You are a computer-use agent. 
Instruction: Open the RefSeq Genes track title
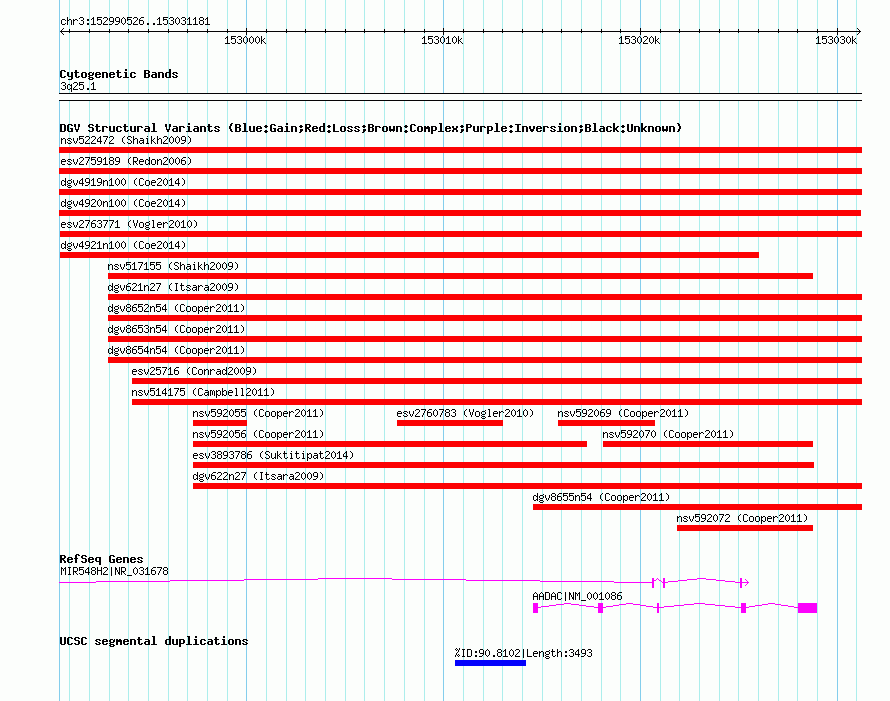pyautogui.click(x=102, y=559)
